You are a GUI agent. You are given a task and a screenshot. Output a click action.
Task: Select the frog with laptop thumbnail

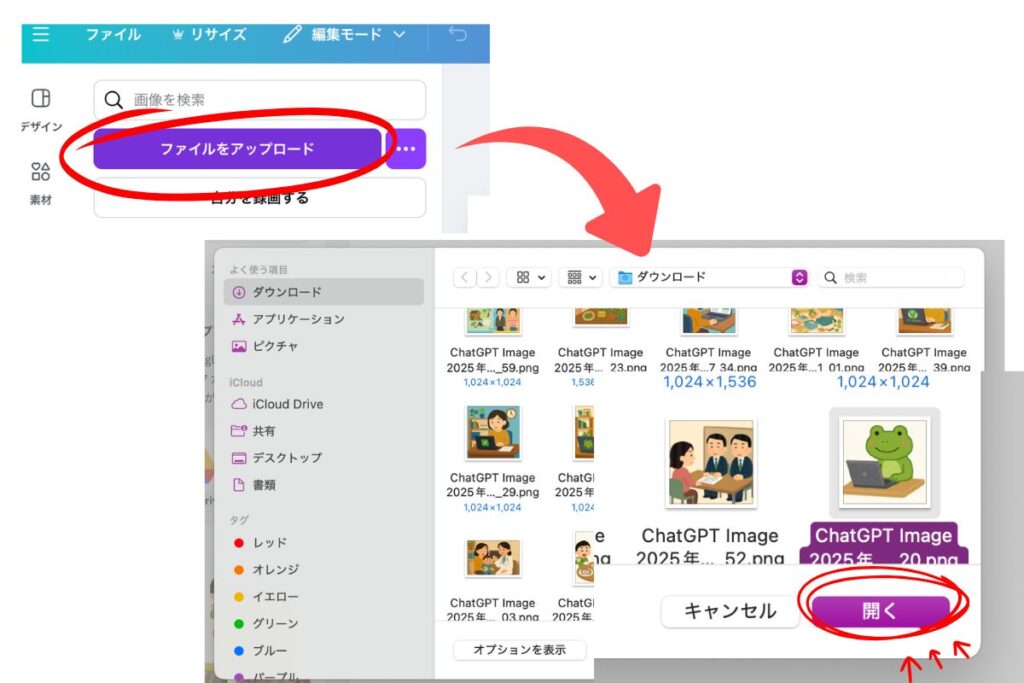pyautogui.click(x=884, y=462)
